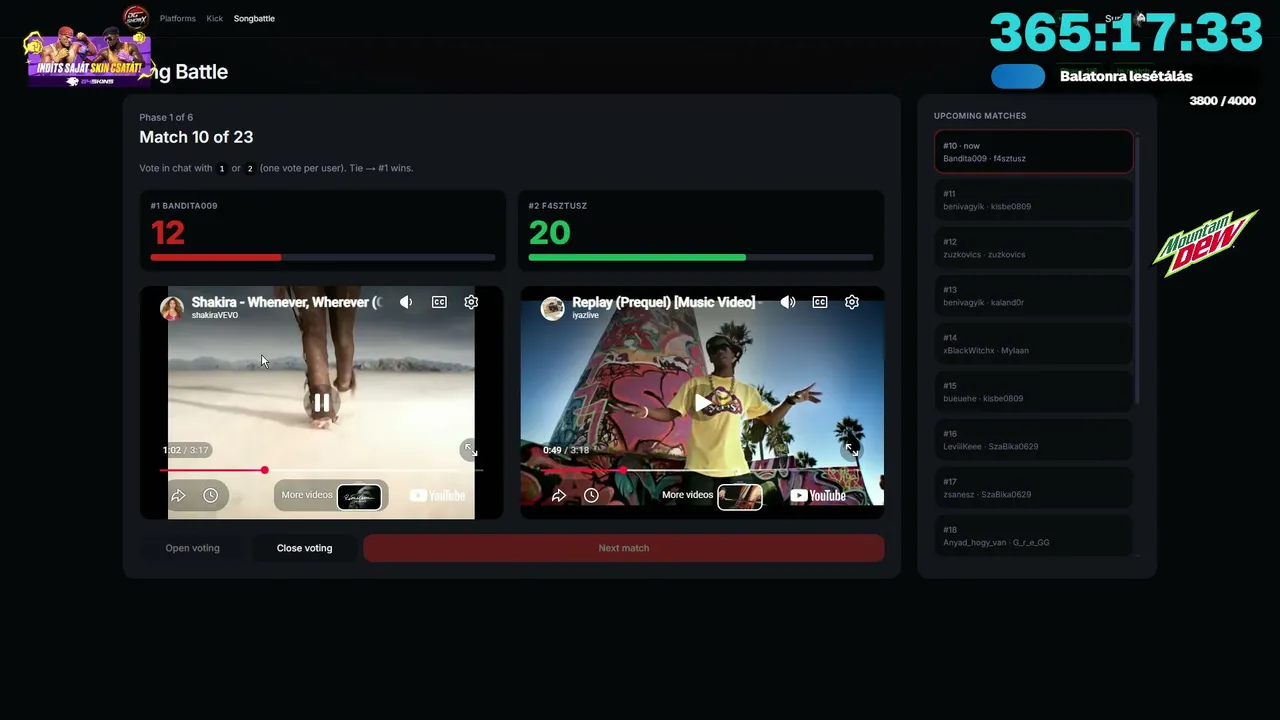Image resolution: width=1280 pixels, height=720 pixels.
Task: Click the "Phase 1 of 6" label
Action: (166, 117)
